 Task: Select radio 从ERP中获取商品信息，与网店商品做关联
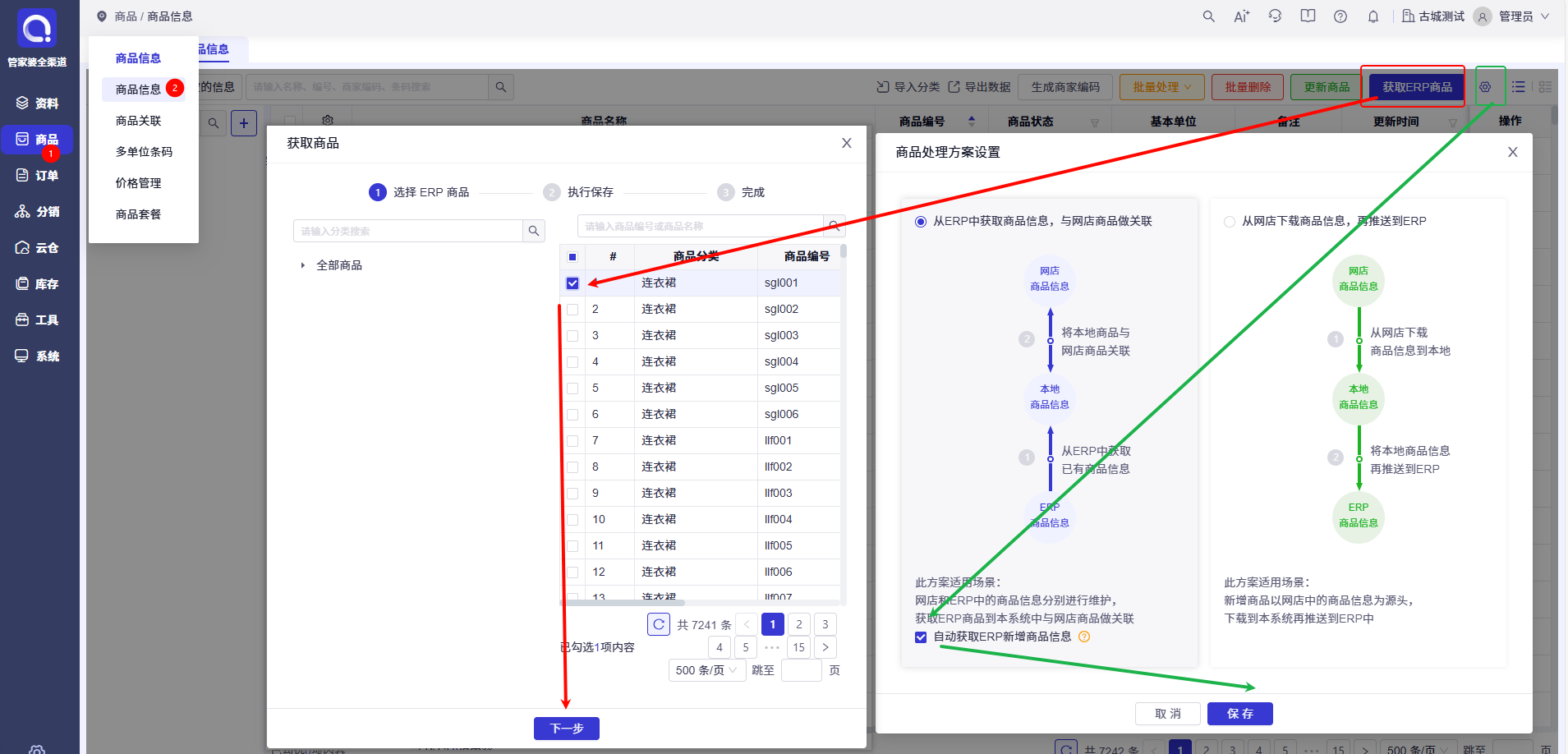click(921, 222)
